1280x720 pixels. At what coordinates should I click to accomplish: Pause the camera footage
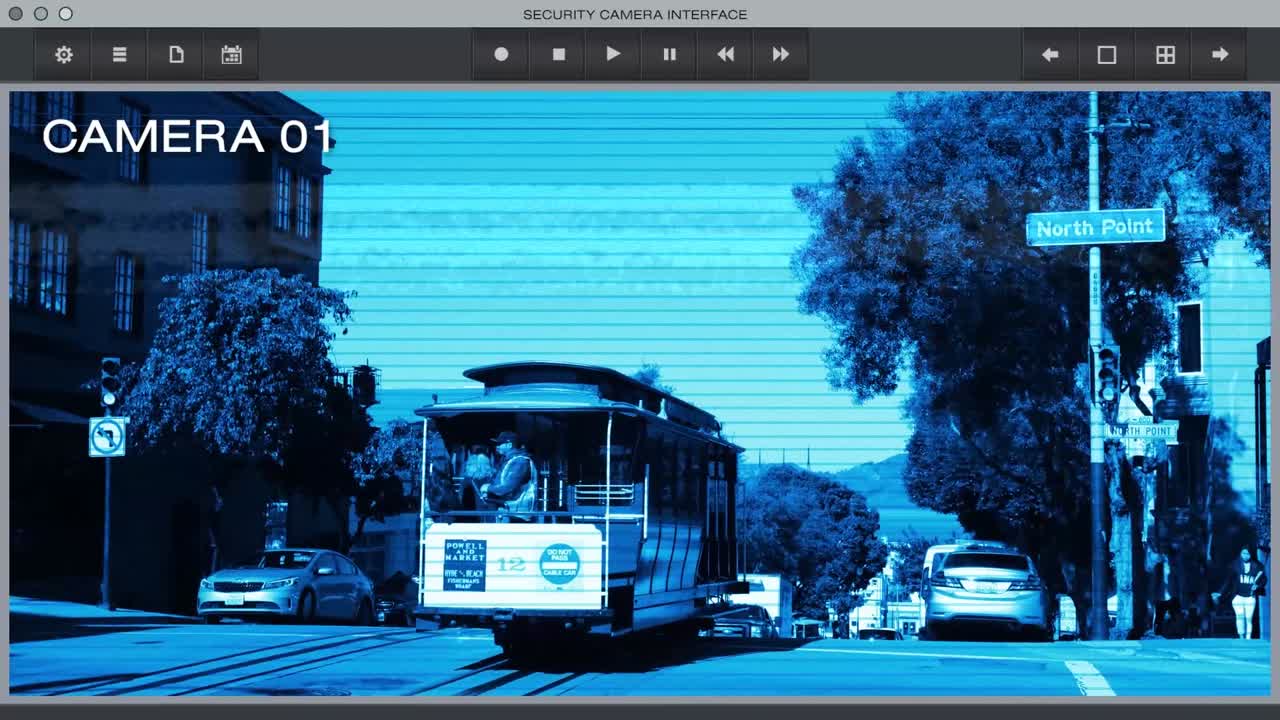(670, 55)
